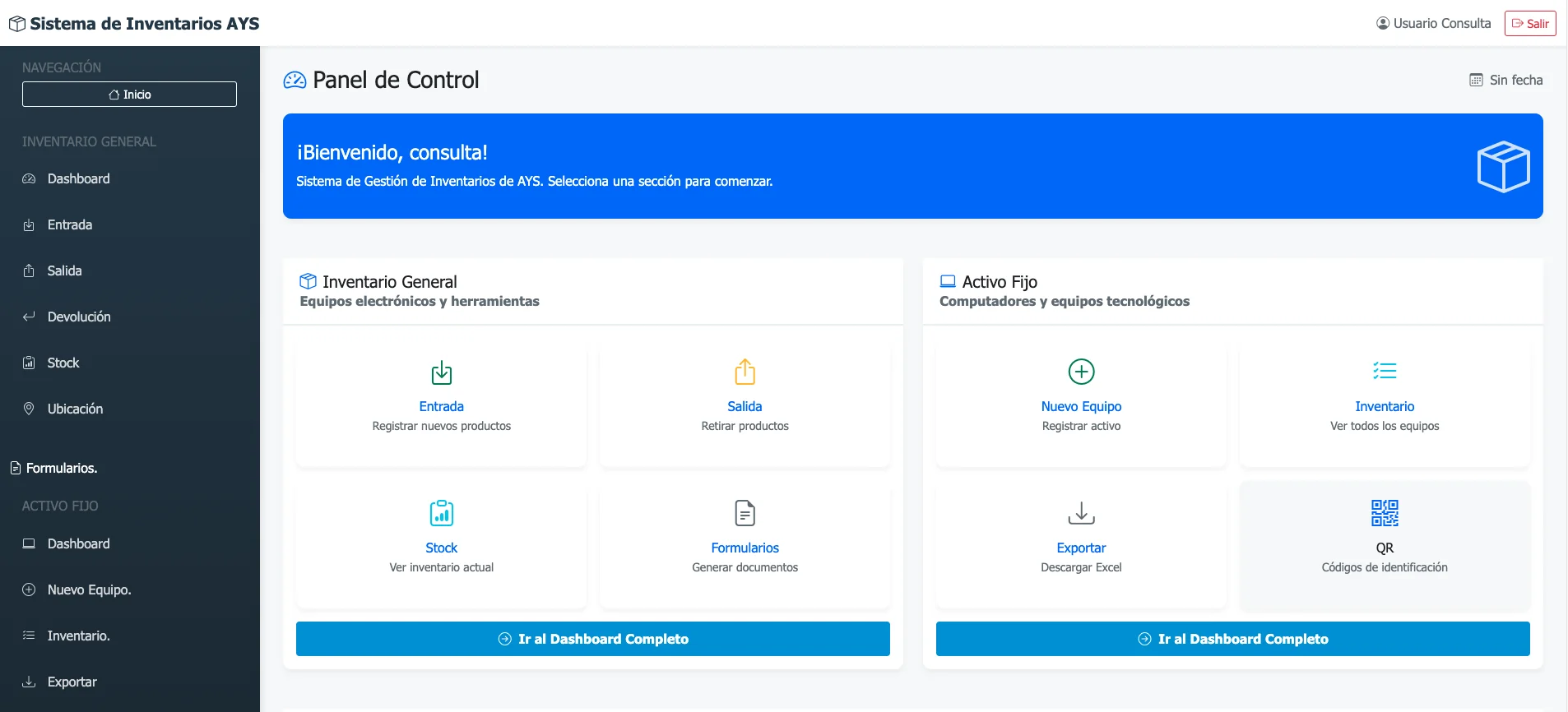Click the green Entrada download-box icon on card
Viewport: 1568px width, 712px height.
[x=442, y=372]
